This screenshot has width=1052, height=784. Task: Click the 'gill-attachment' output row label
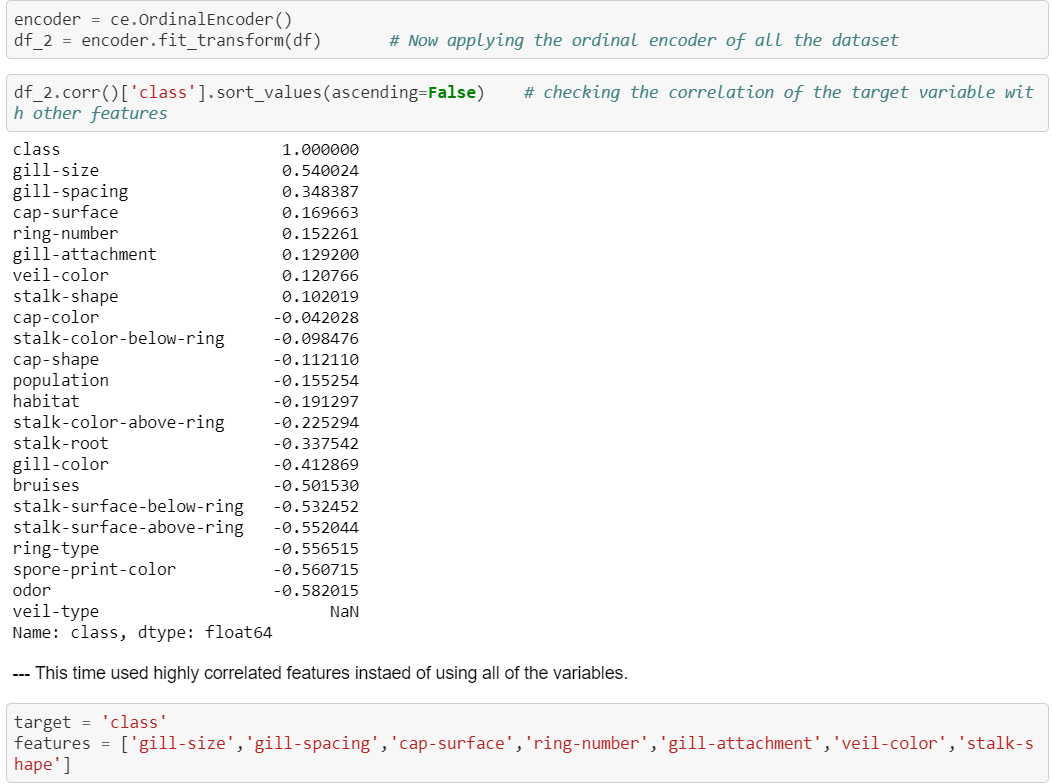pos(85,254)
